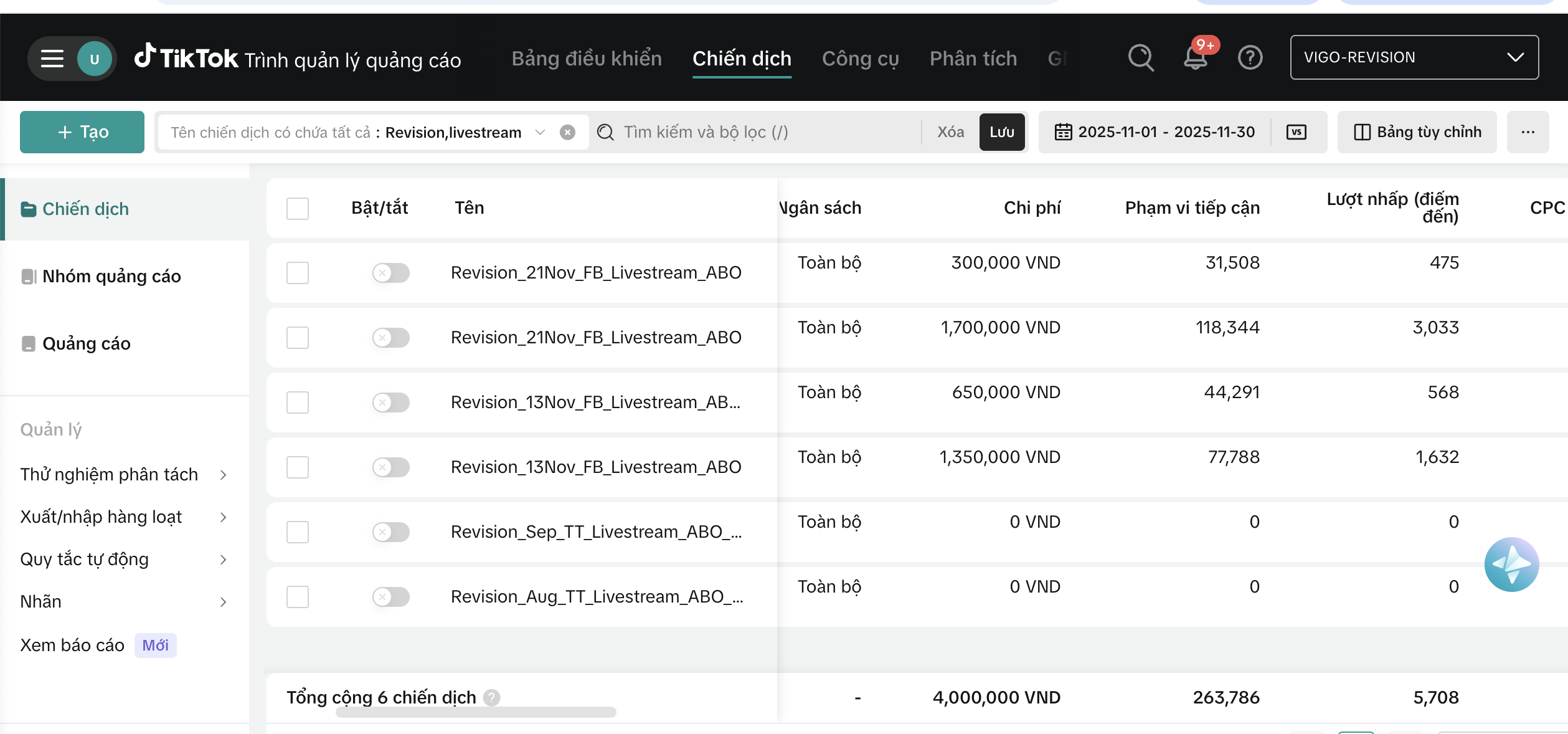
Task: Check the Revision_Sep_TT_Livestream row checkbox
Action: (298, 532)
